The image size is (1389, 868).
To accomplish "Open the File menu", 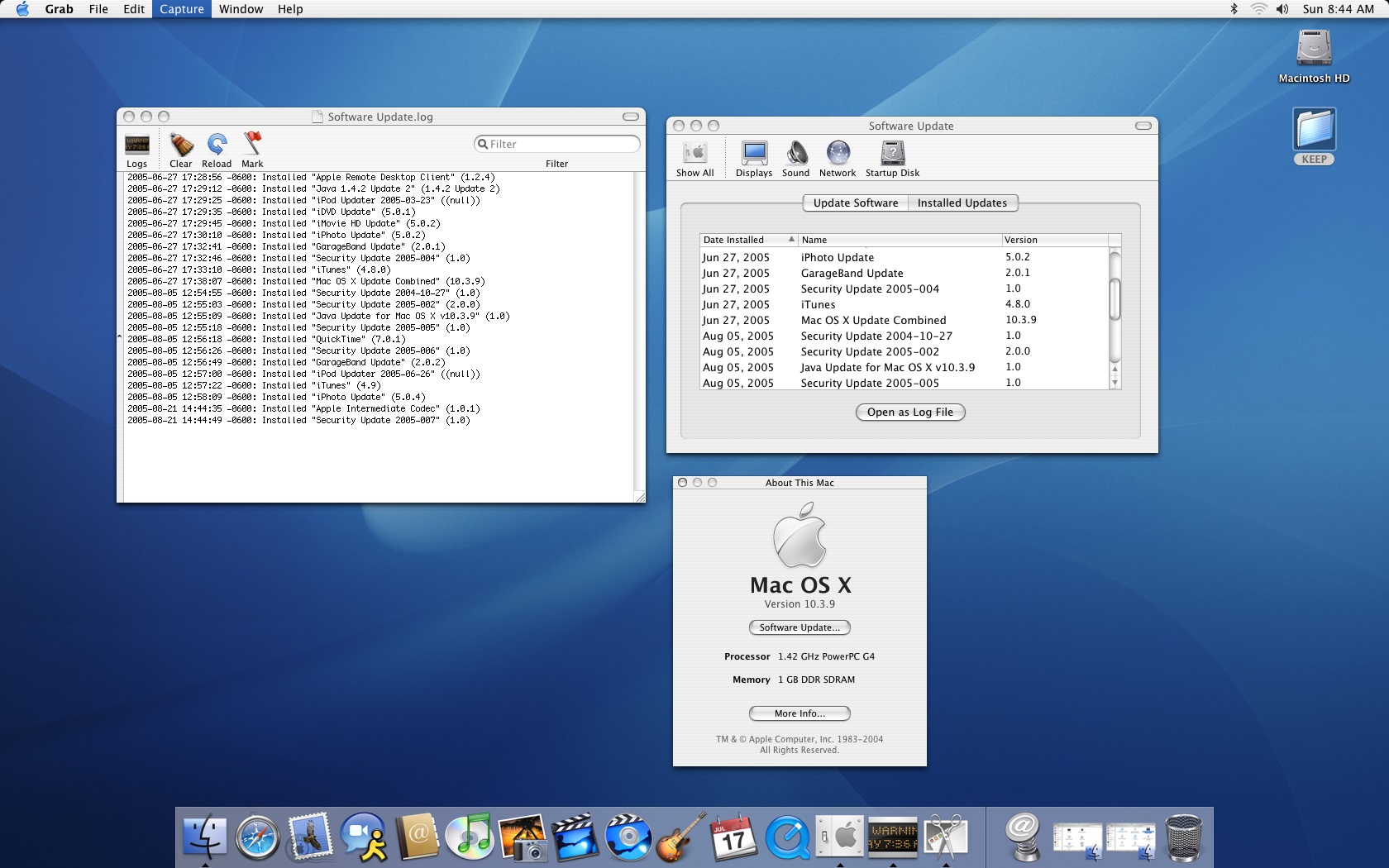I will pos(98,9).
